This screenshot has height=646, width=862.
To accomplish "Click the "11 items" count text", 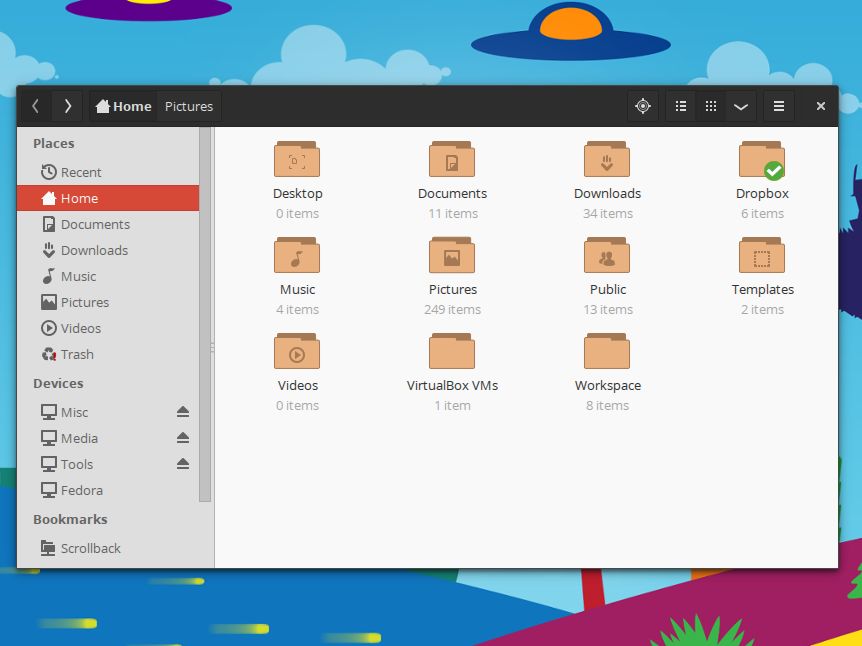I will (453, 213).
